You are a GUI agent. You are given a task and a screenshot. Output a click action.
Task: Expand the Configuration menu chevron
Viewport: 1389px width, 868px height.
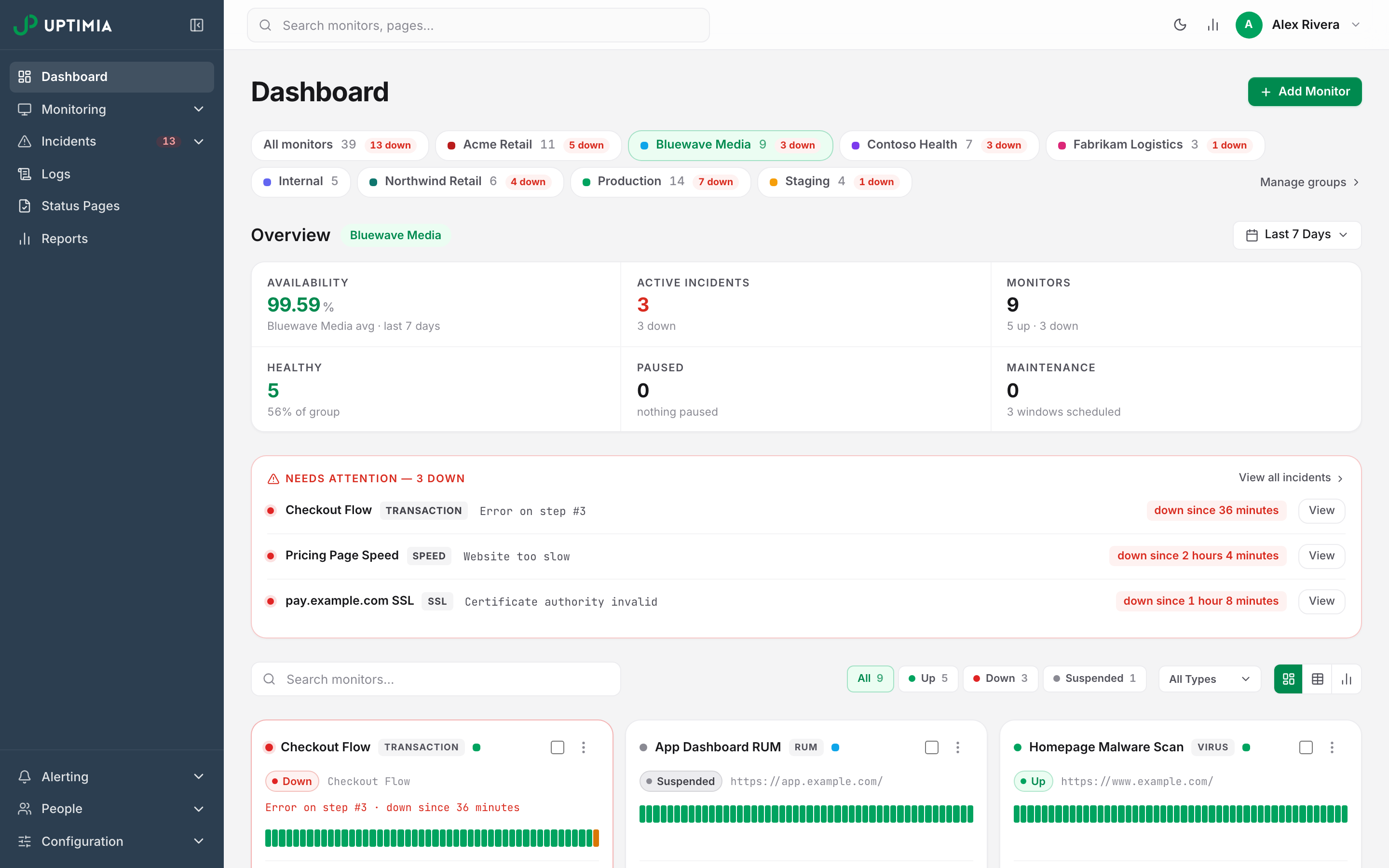coord(199,841)
